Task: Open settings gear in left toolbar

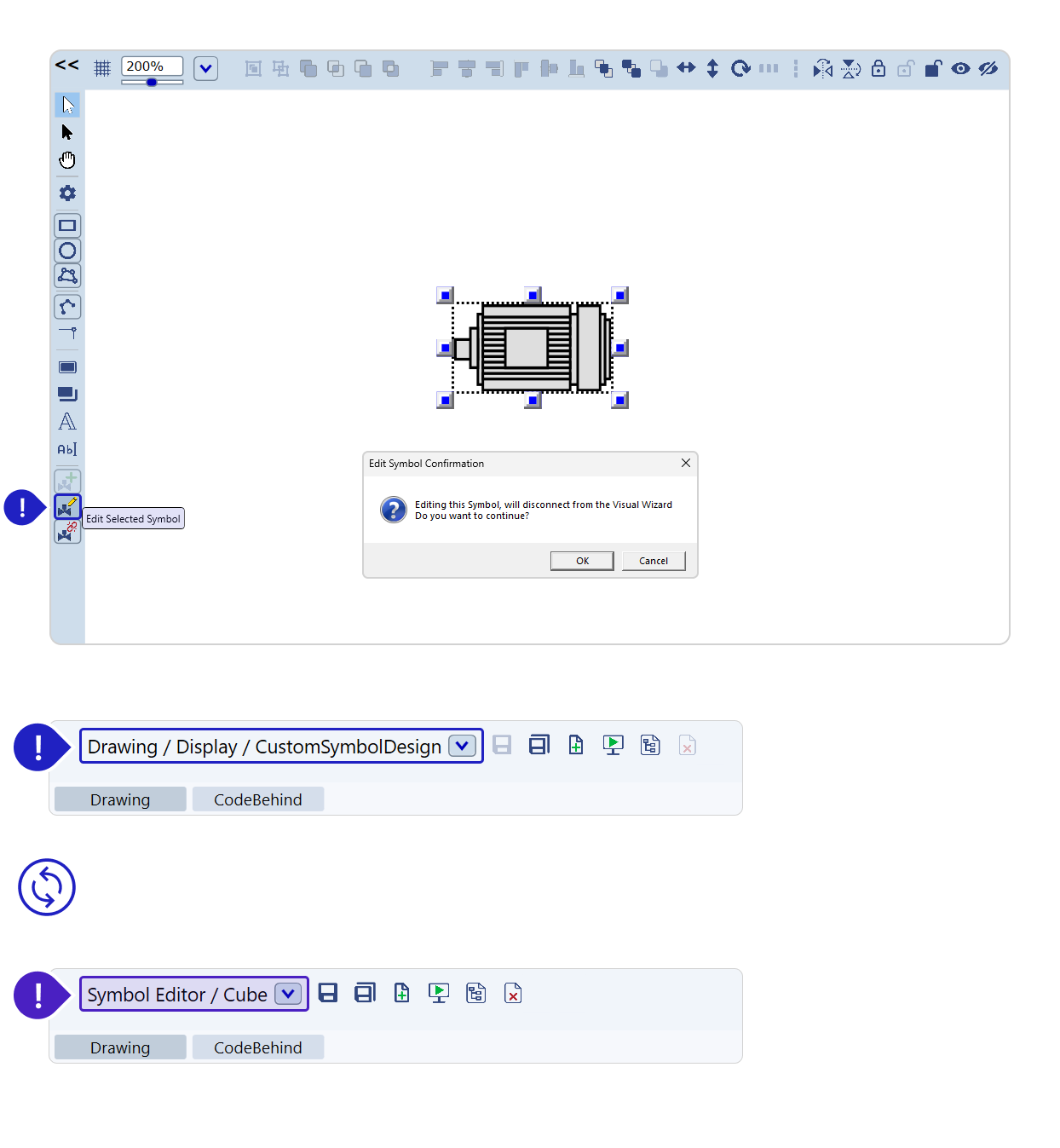Action: click(67, 193)
